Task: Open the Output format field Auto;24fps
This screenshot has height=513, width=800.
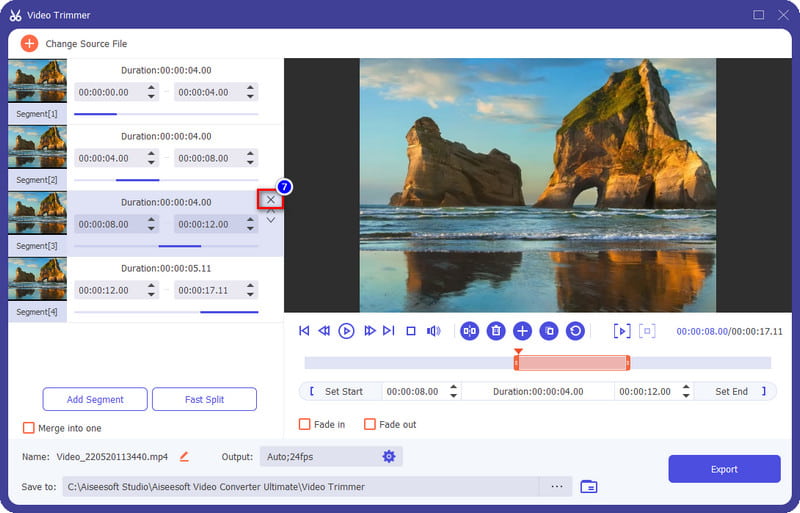Action: (318, 457)
